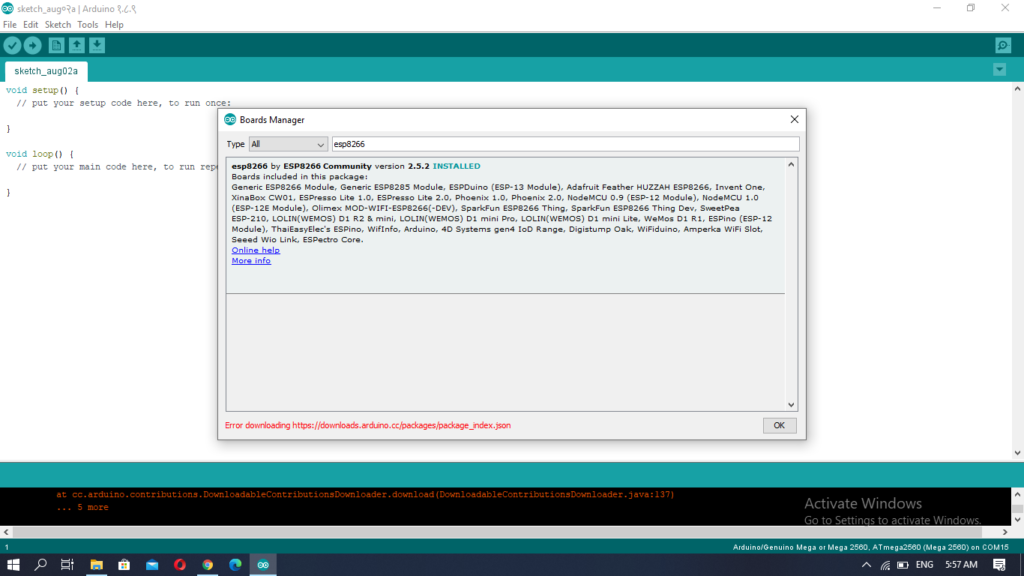This screenshot has width=1024, height=576.
Task: Click the console horizontal scroll-left arrow
Action: 6,532
